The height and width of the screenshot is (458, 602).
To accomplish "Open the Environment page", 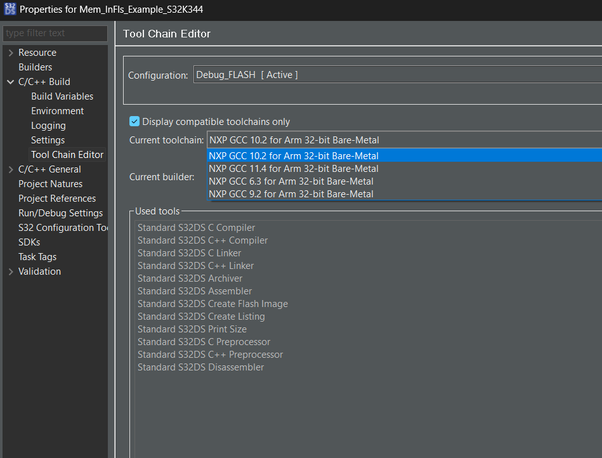I will coord(57,111).
